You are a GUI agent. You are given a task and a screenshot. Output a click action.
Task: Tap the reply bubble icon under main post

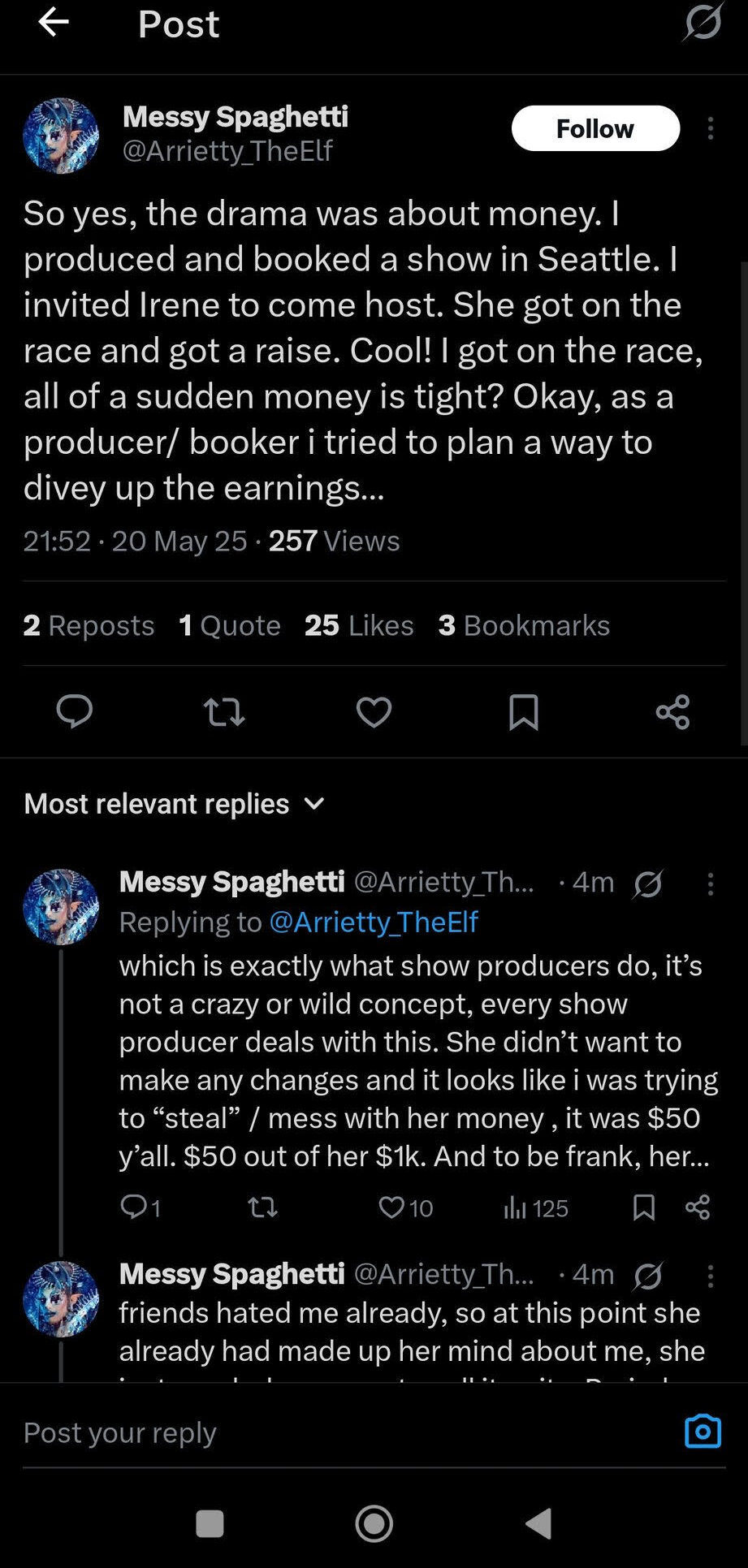click(74, 712)
